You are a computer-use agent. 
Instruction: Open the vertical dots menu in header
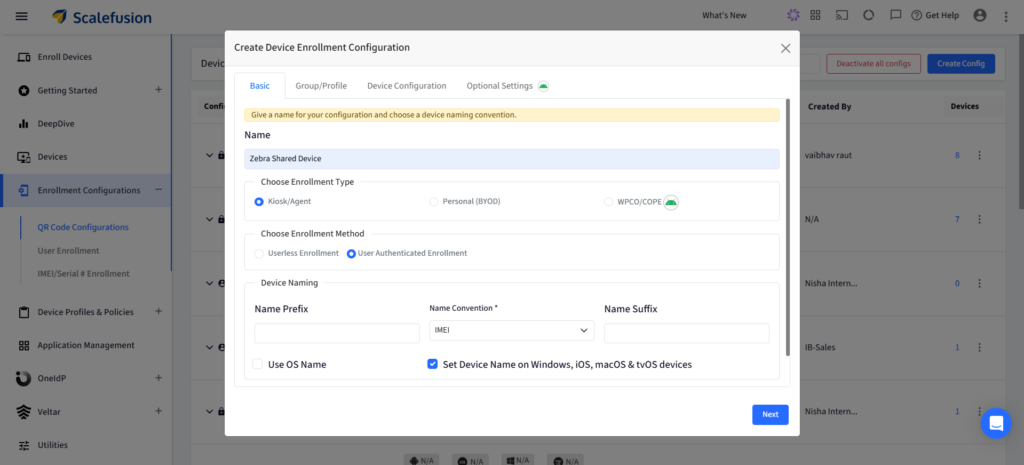[1006, 16]
